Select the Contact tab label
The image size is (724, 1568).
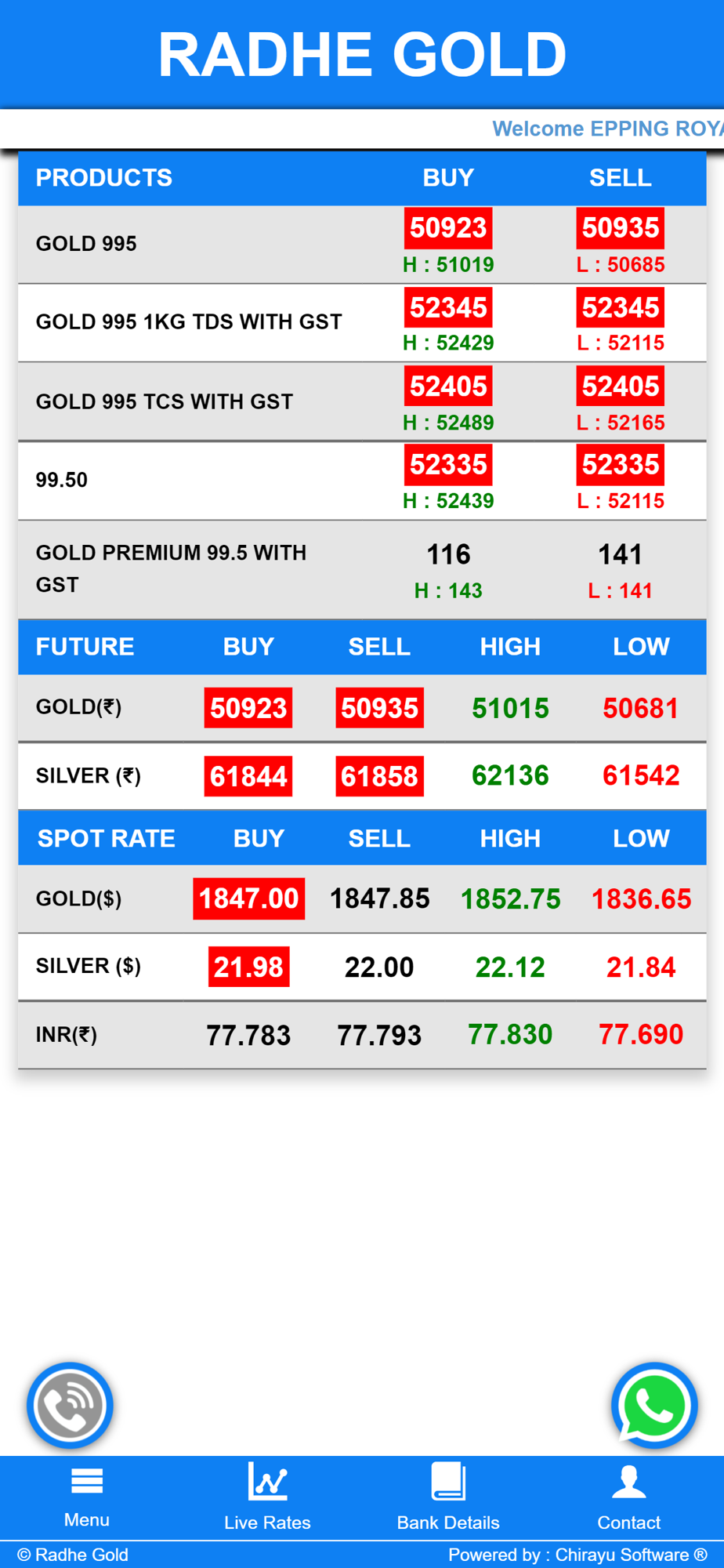[x=629, y=1523]
